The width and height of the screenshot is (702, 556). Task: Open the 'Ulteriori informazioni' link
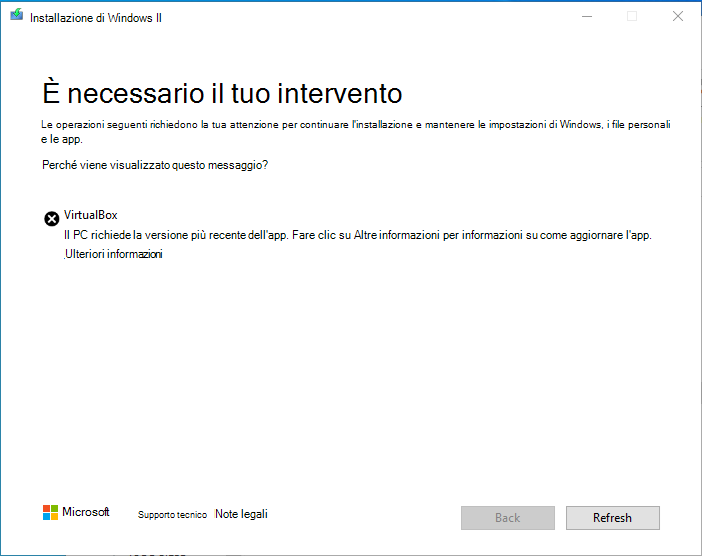coord(114,254)
